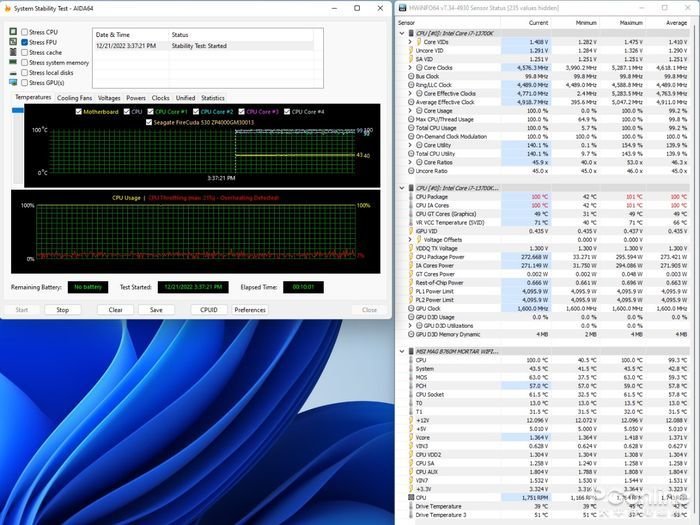
Task: Open the Statistics tab
Action: 213,98
